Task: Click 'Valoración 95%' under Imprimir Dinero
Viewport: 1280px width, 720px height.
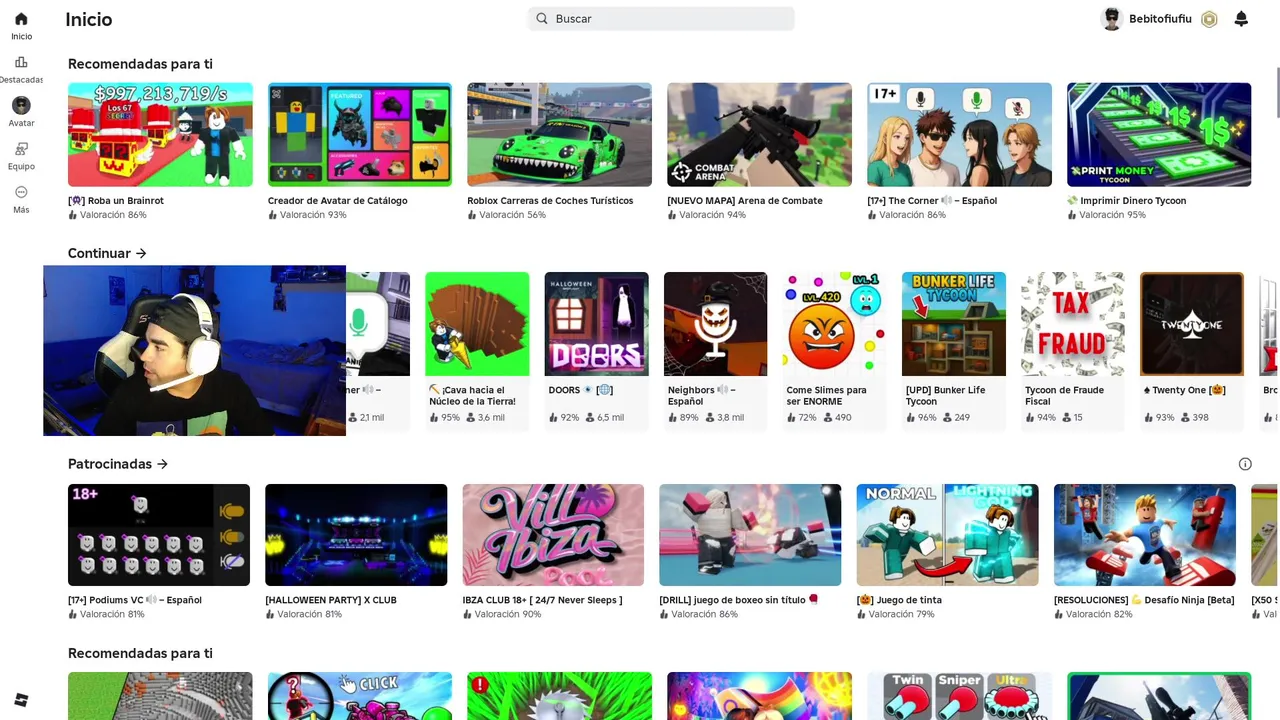Action: pyautogui.click(x=1112, y=215)
